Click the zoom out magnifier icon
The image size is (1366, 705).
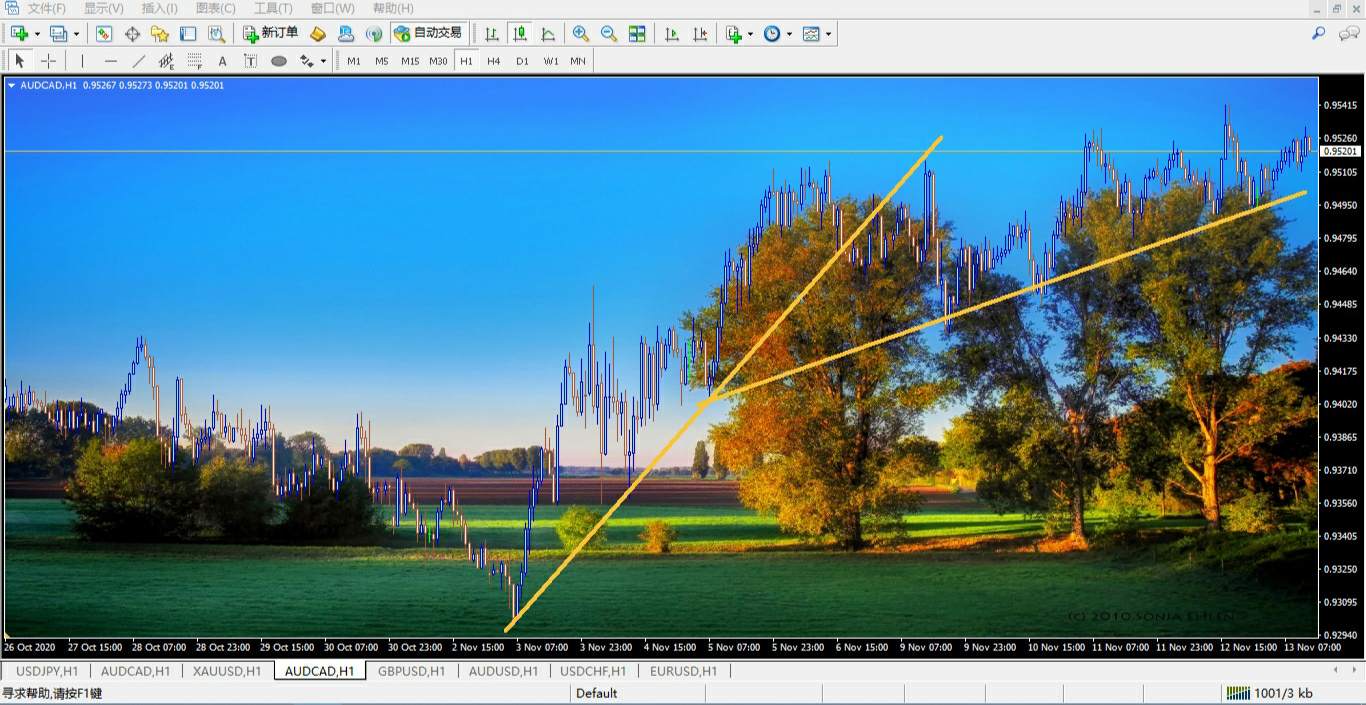pyautogui.click(x=608, y=34)
